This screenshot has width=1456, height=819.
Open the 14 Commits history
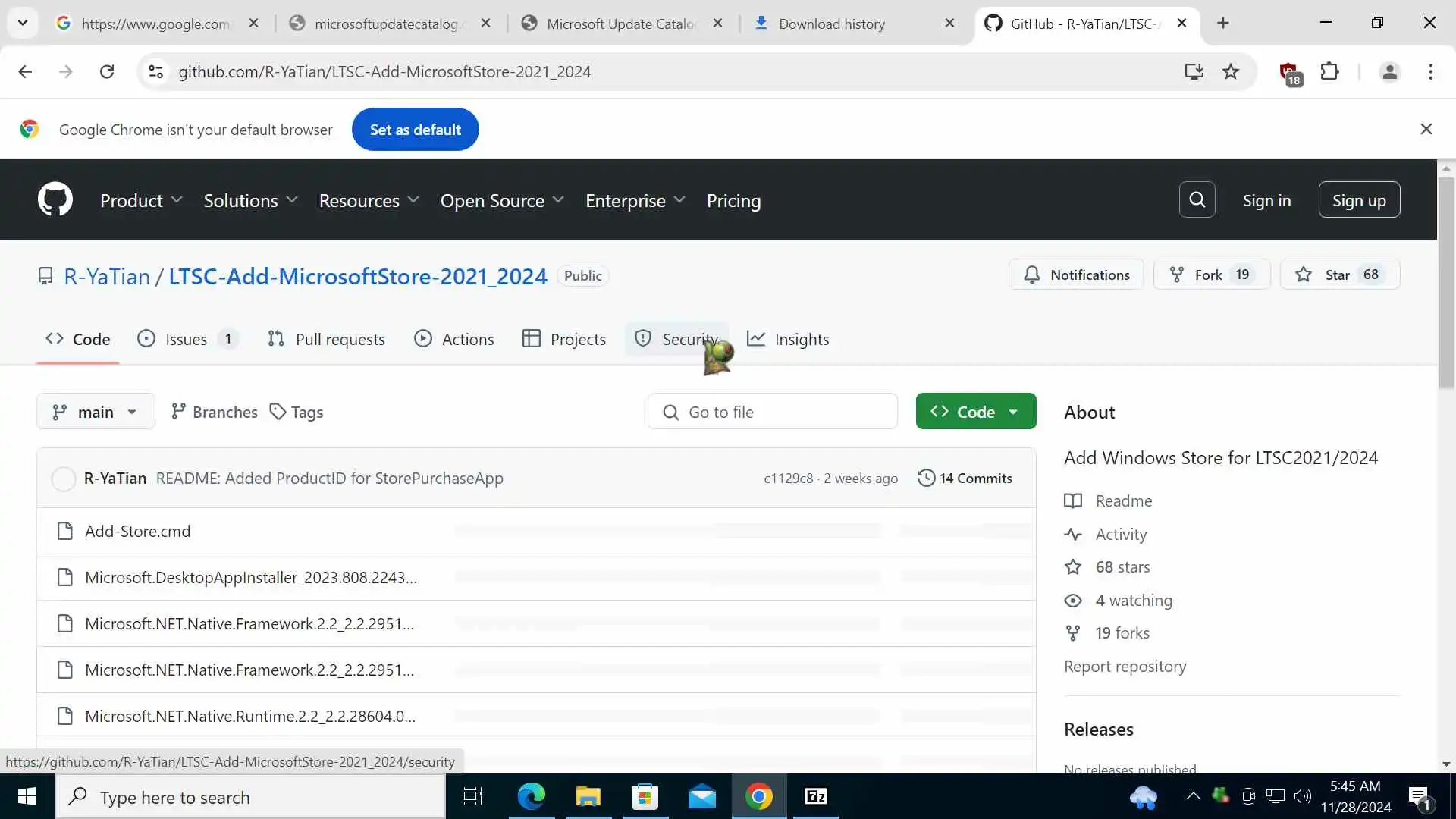965,478
